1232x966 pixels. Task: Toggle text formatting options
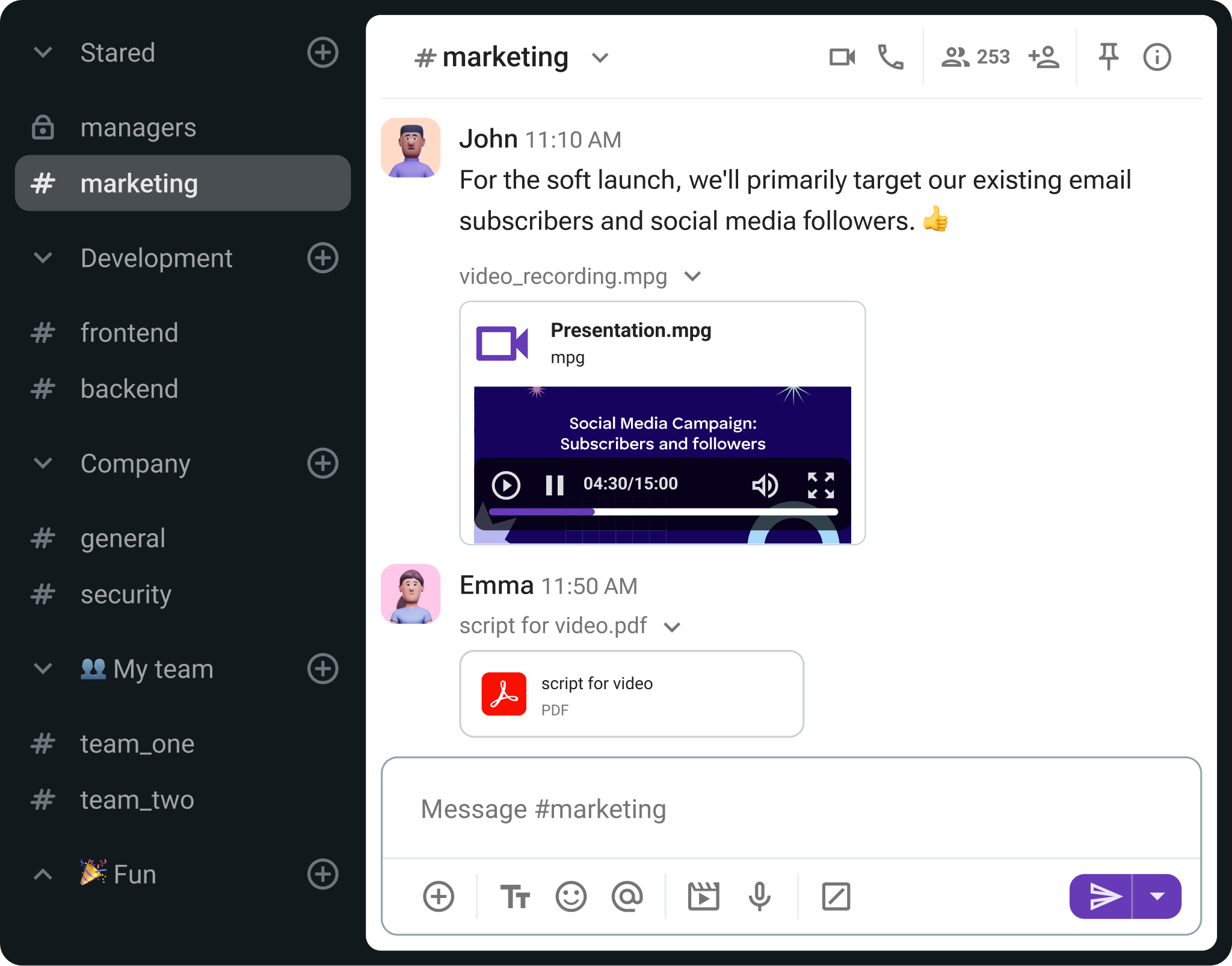tap(515, 897)
